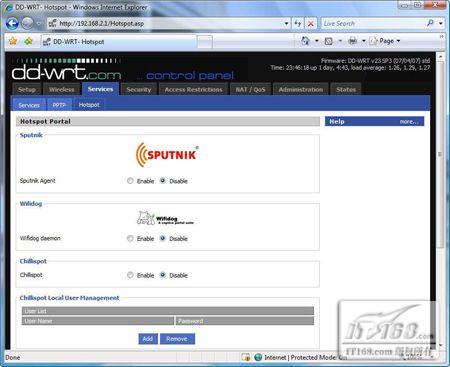Viewport: 450px width, 367px height.
Task: Open Favorites Center star icon
Action: 13,41
